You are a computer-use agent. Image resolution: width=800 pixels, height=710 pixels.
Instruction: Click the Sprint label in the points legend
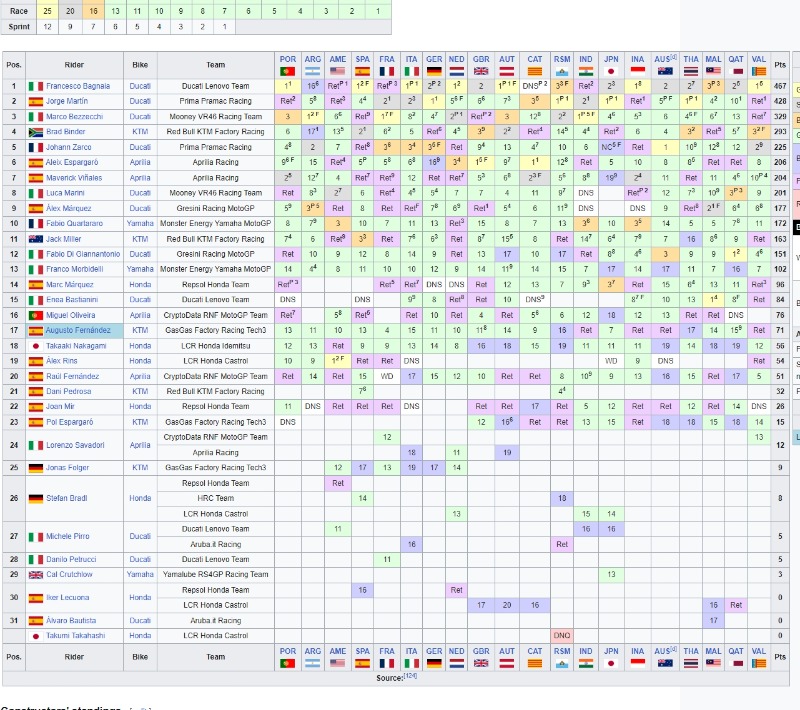19,27
